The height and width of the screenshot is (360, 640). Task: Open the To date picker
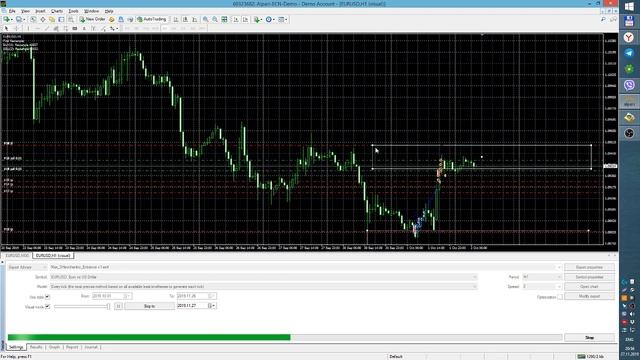click(197, 296)
